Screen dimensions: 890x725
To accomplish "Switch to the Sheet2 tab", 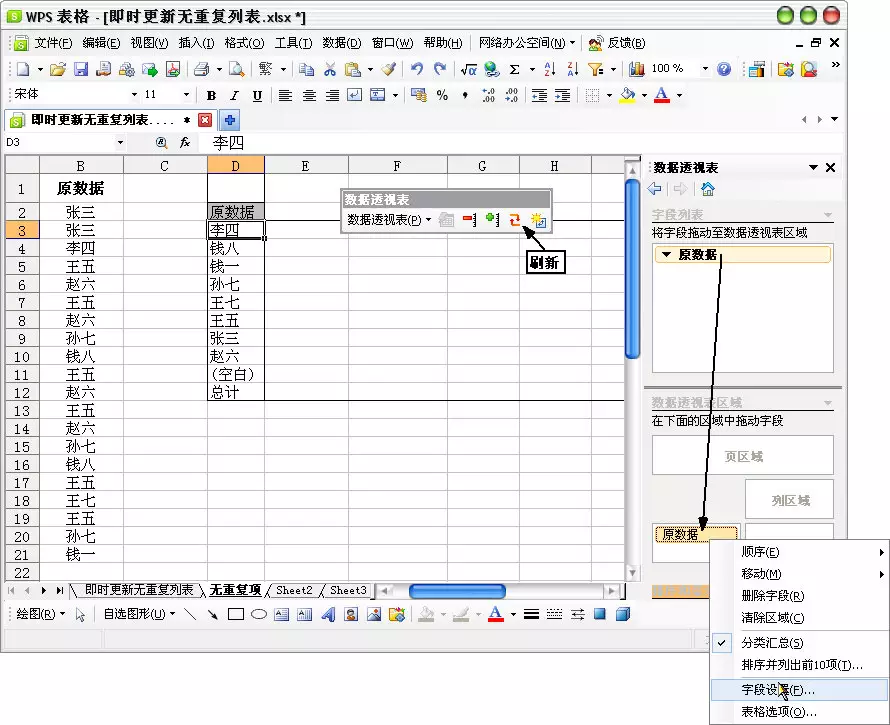I will pyautogui.click(x=294, y=590).
